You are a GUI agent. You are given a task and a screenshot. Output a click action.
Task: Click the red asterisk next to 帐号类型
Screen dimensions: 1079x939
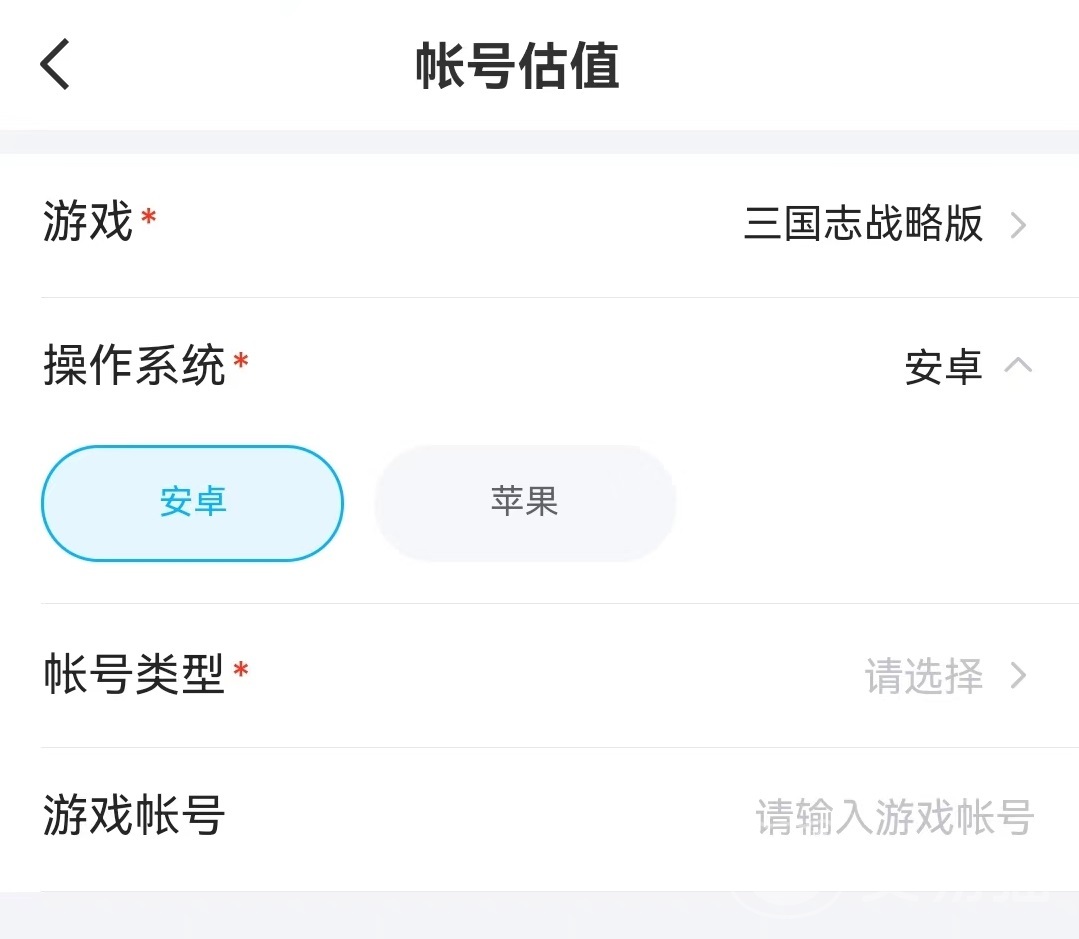click(240, 669)
